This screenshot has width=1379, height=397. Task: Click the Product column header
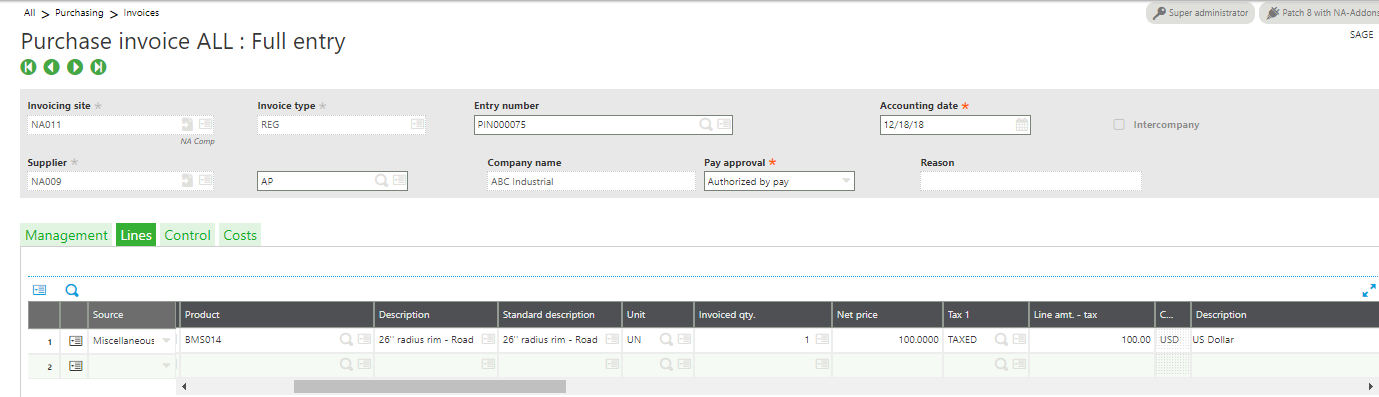(x=276, y=314)
